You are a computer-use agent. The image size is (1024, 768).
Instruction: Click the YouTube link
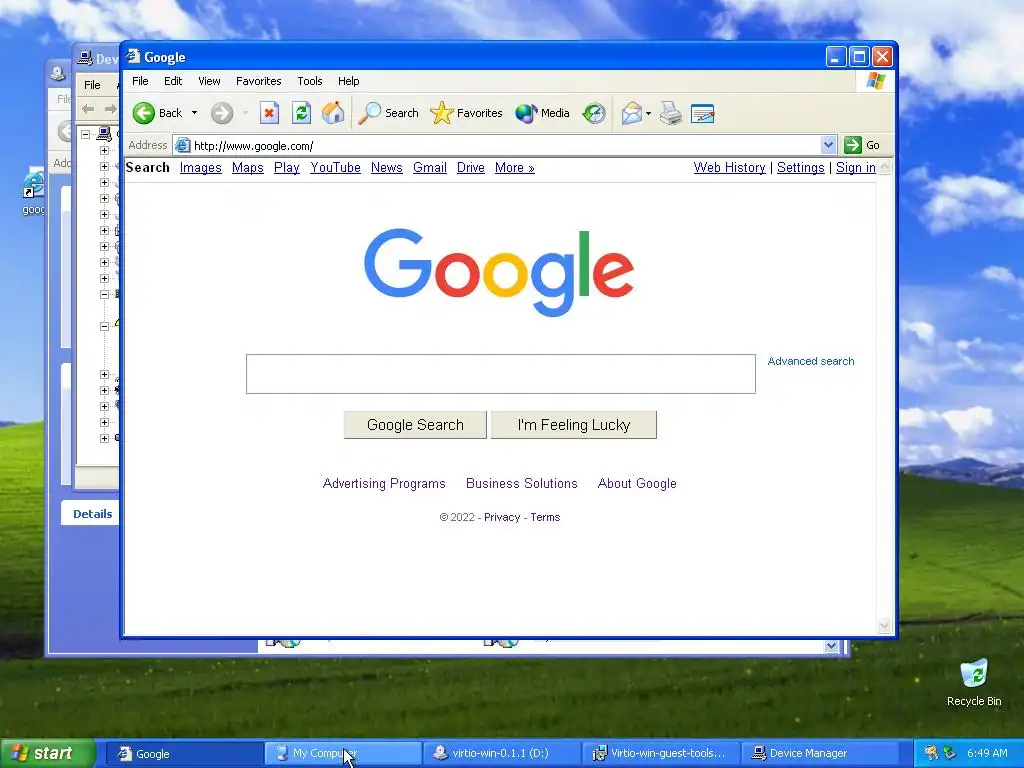[x=335, y=168]
